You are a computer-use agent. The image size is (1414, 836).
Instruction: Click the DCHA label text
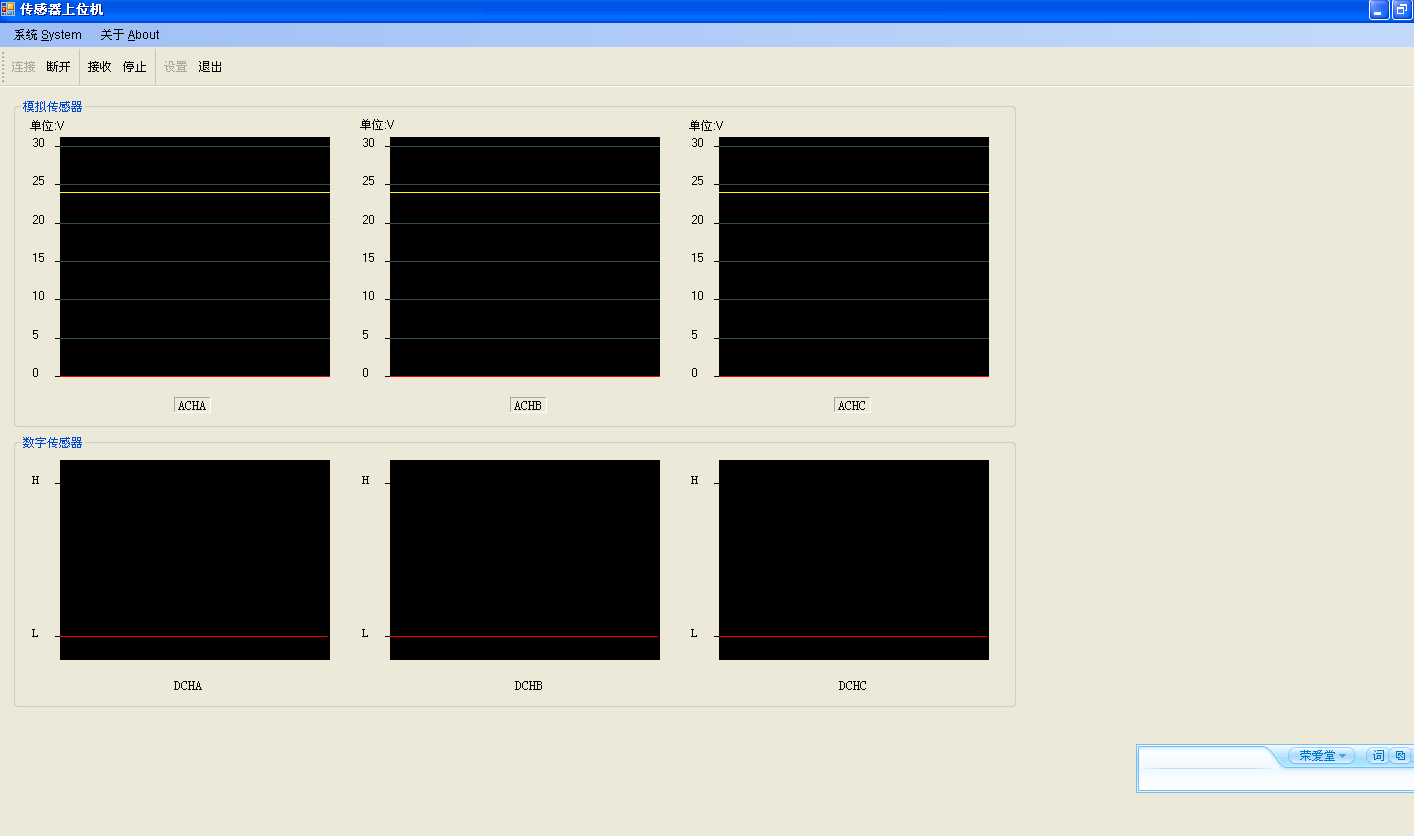tap(188, 686)
